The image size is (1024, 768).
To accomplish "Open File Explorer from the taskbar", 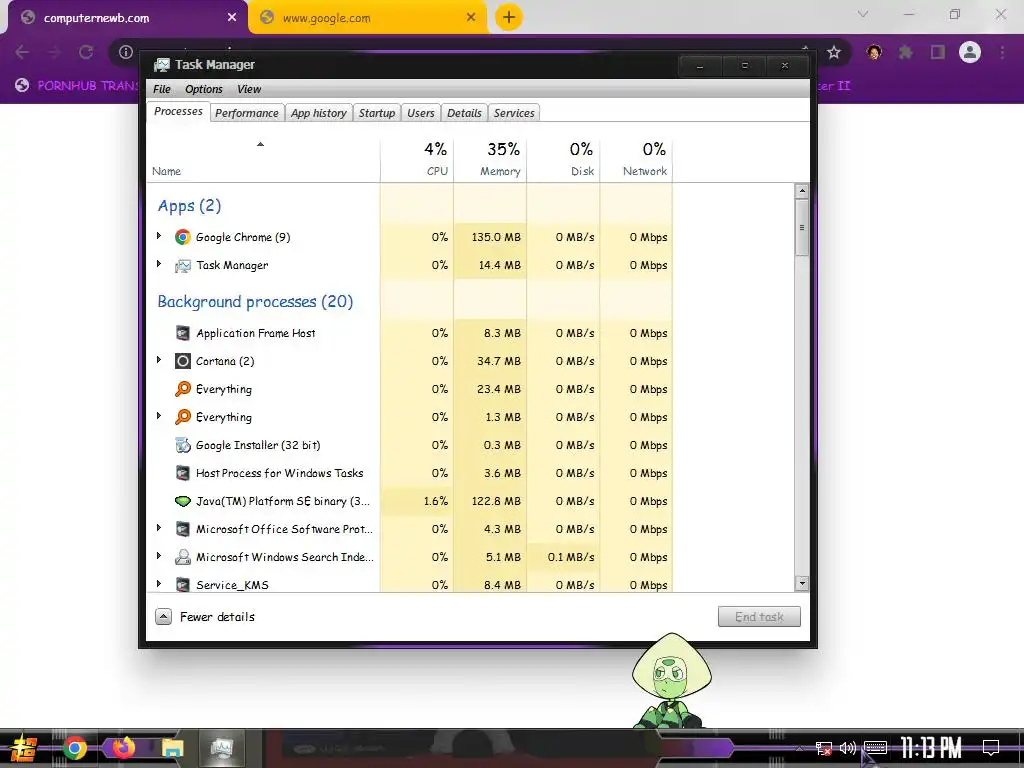I will pos(173,748).
